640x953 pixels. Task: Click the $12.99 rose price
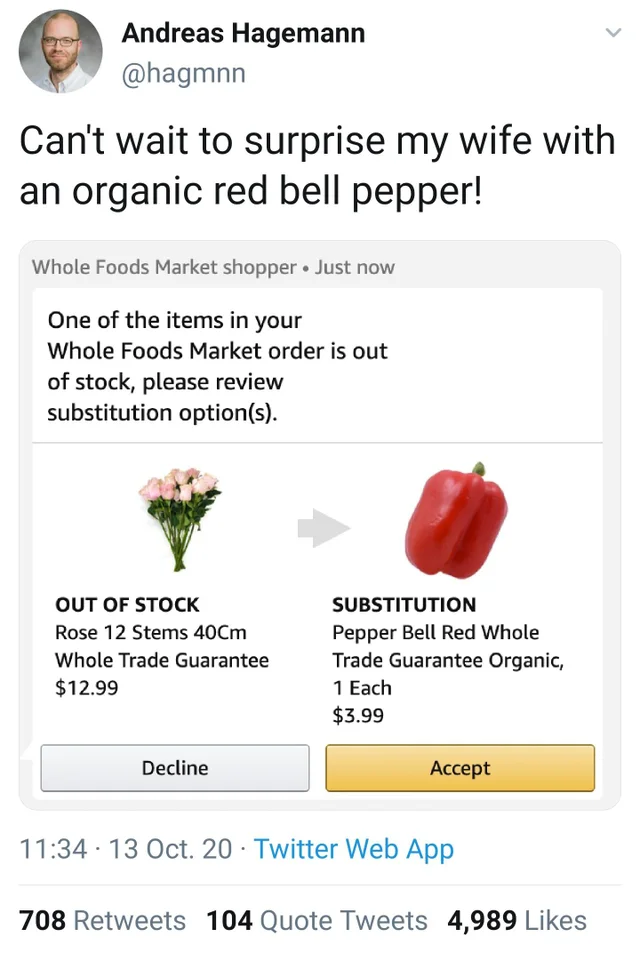[86, 688]
